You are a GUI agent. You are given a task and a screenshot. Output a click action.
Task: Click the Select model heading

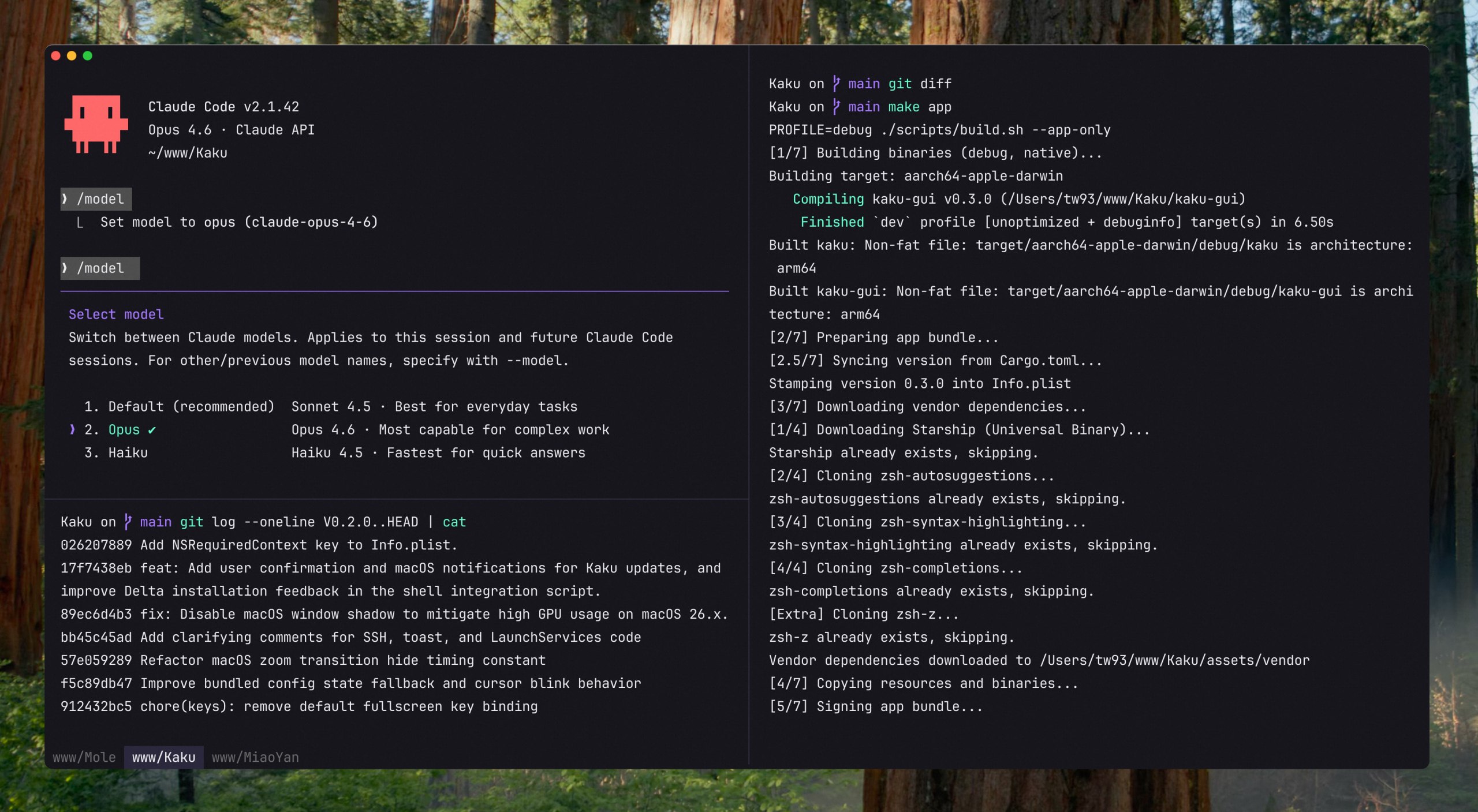[115, 314]
